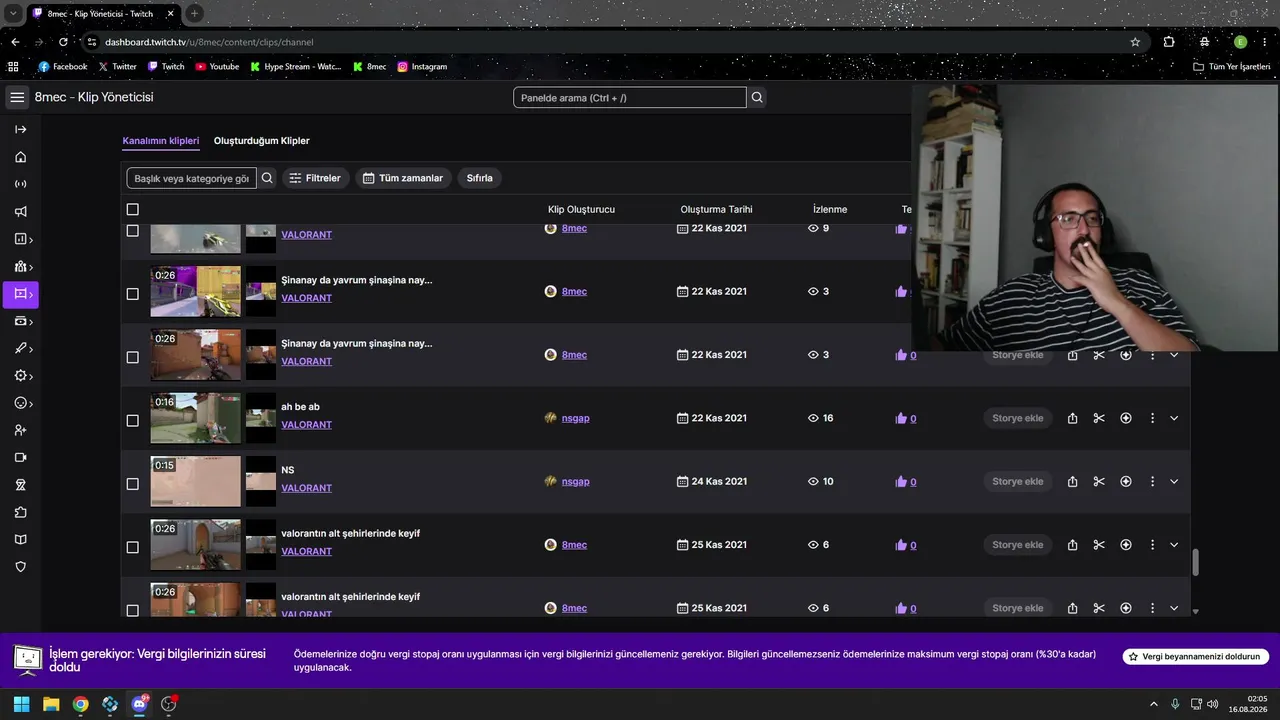Screen dimensions: 1280x720
Task: Collapse the Twitch dashboard sidebar with the arrow icon
Action: point(20,129)
